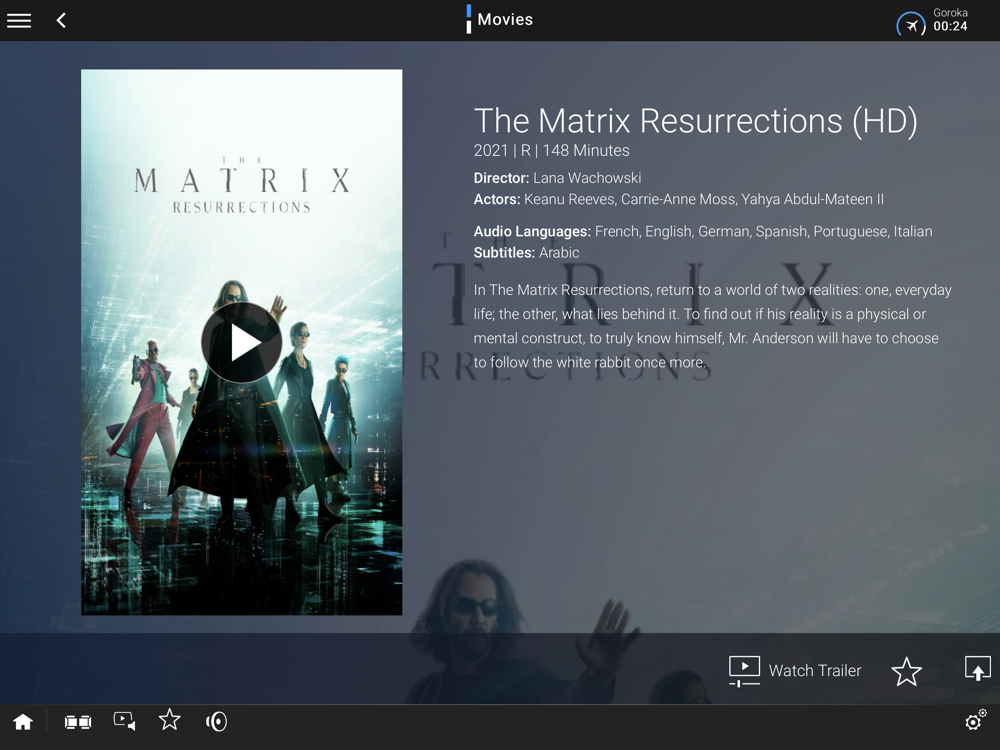Open the video with audio icon
The height and width of the screenshot is (750, 1000).
coord(124,721)
